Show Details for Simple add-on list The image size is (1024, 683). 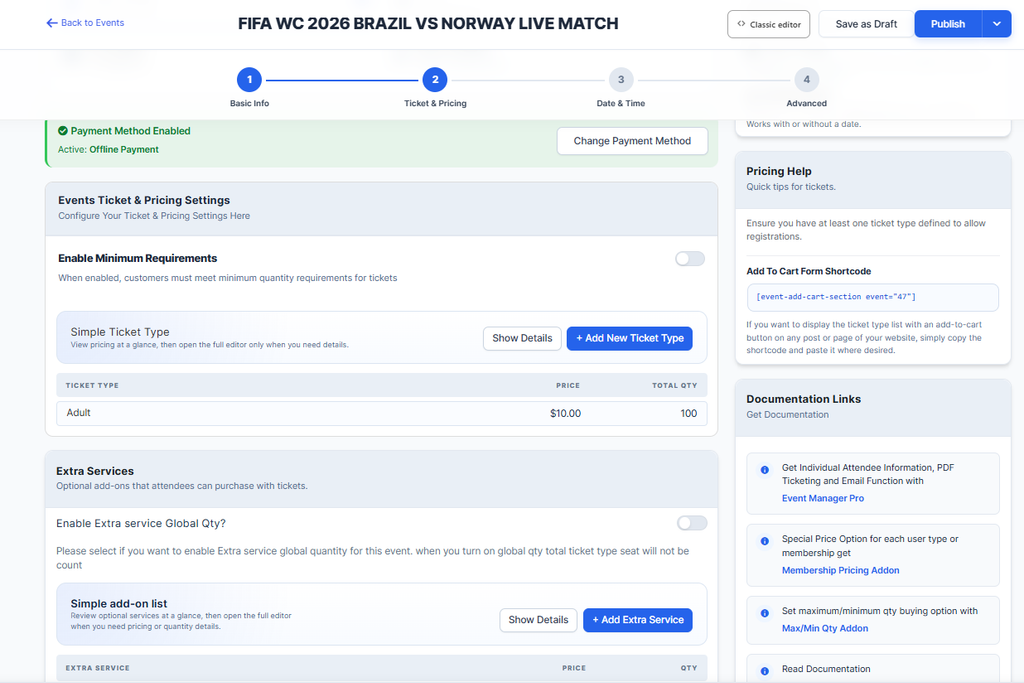click(538, 620)
